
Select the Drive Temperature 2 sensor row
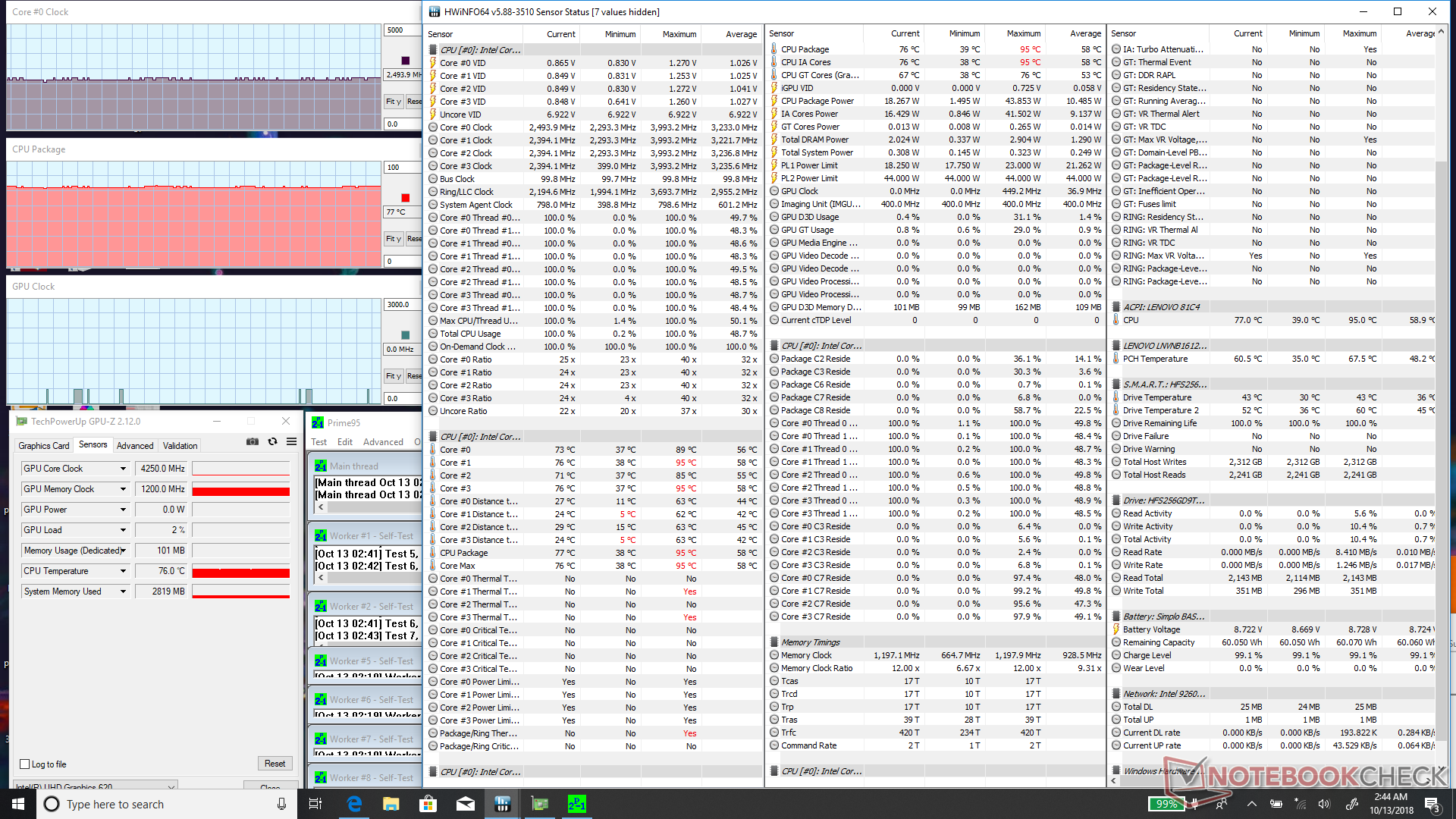(x=1272, y=410)
